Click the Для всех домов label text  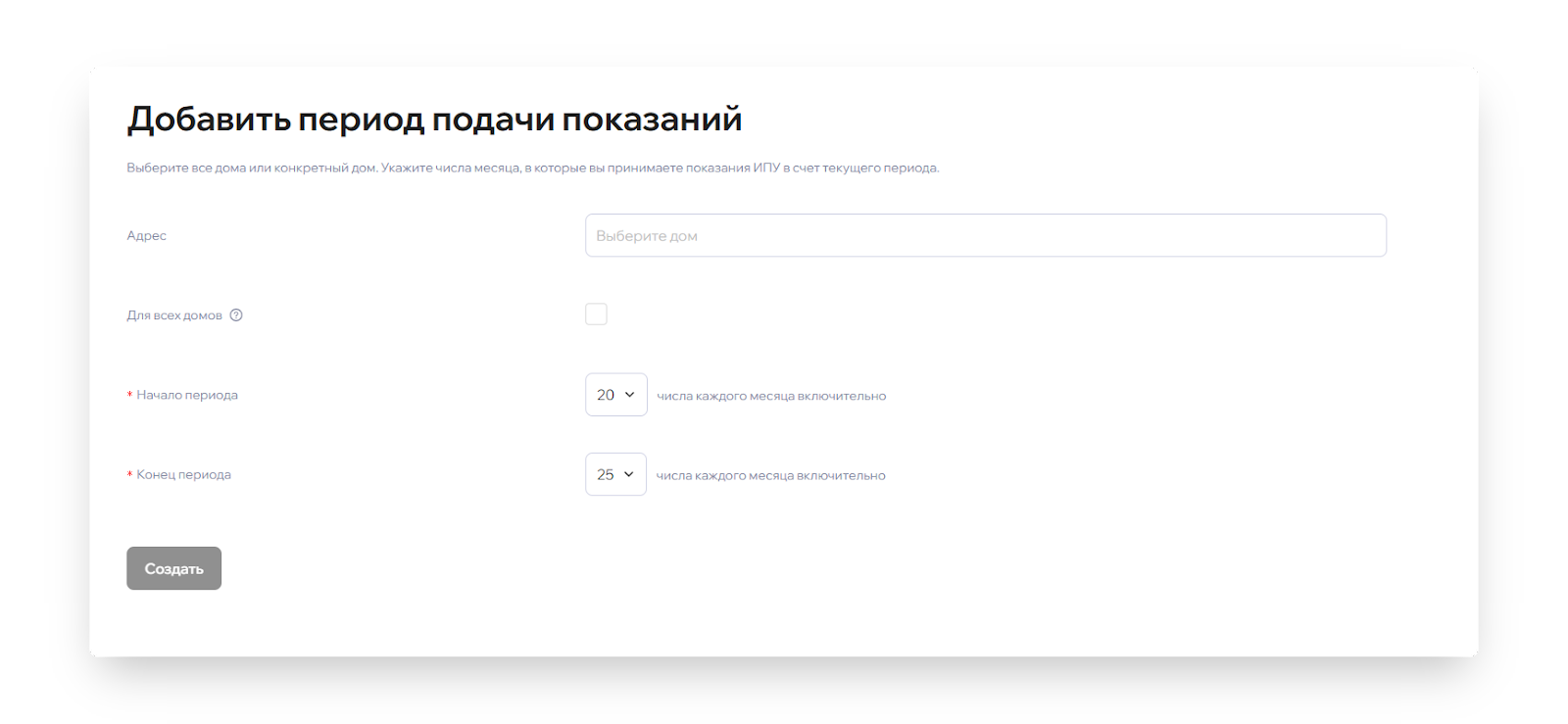pyautogui.click(x=174, y=315)
